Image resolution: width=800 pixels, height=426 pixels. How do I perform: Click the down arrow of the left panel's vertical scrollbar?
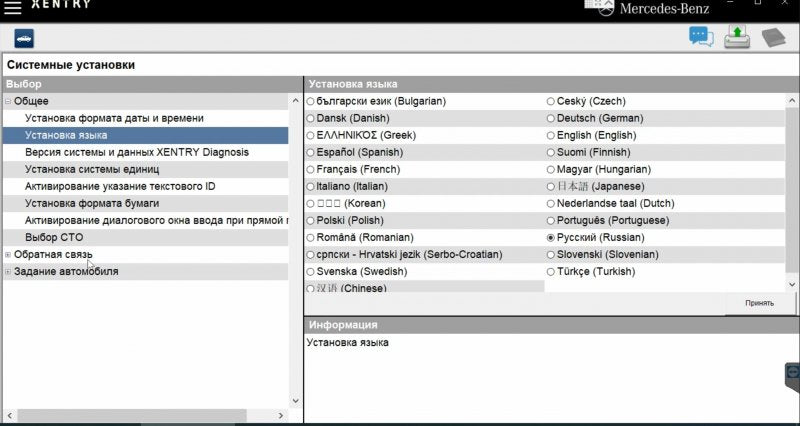295,400
